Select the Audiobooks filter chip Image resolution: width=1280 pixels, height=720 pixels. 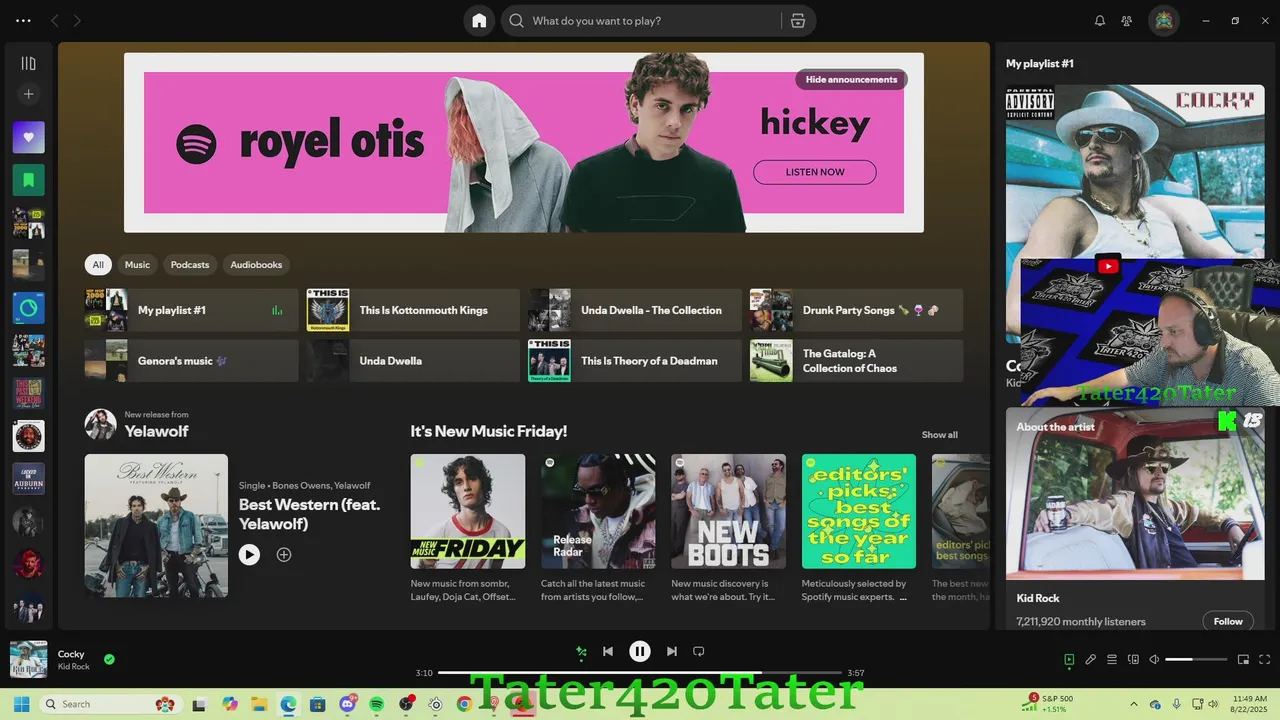[x=256, y=265]
